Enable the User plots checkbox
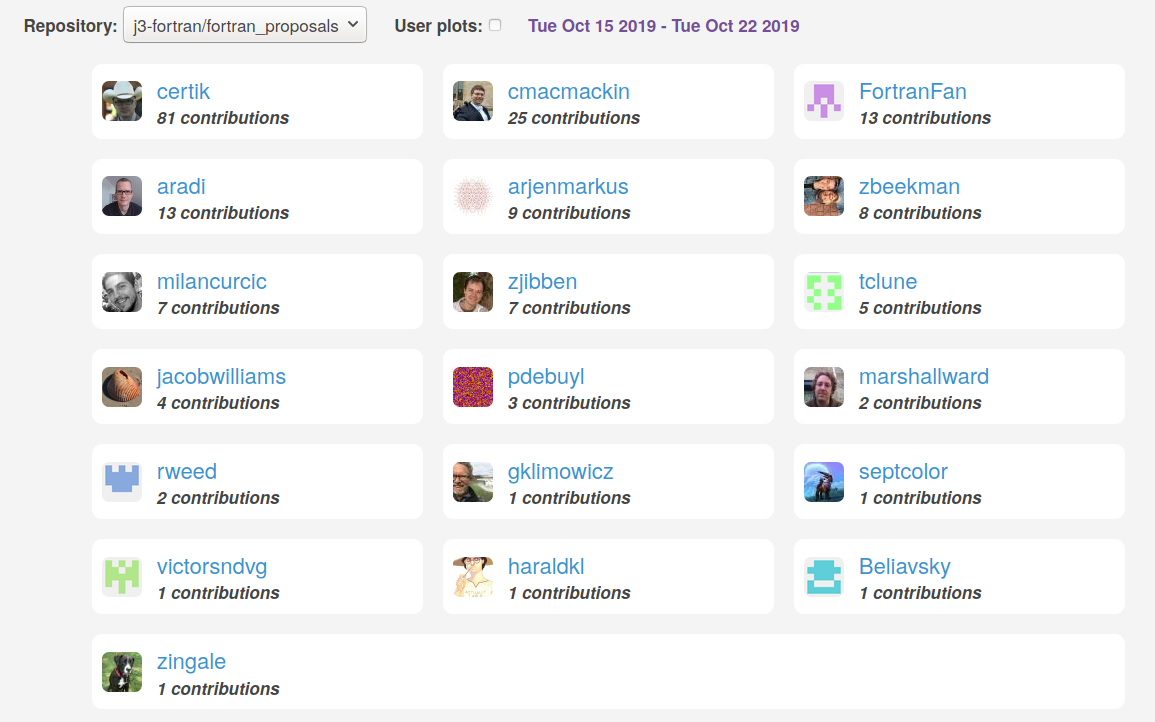The width and height of the screenshot is (1155, 722). [495, 25]
